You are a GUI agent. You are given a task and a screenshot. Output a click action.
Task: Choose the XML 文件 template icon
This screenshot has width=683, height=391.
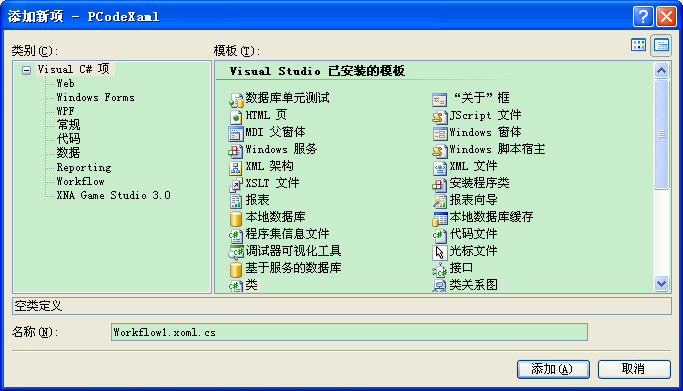(440, 168)
